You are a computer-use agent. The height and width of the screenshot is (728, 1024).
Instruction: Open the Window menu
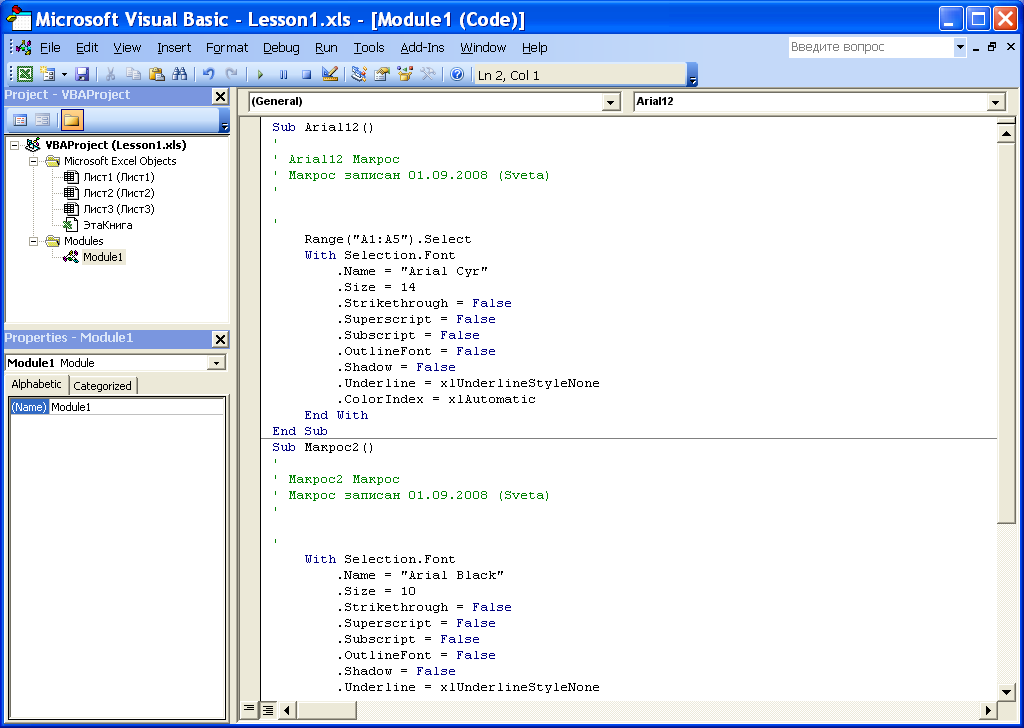(483, 48)
